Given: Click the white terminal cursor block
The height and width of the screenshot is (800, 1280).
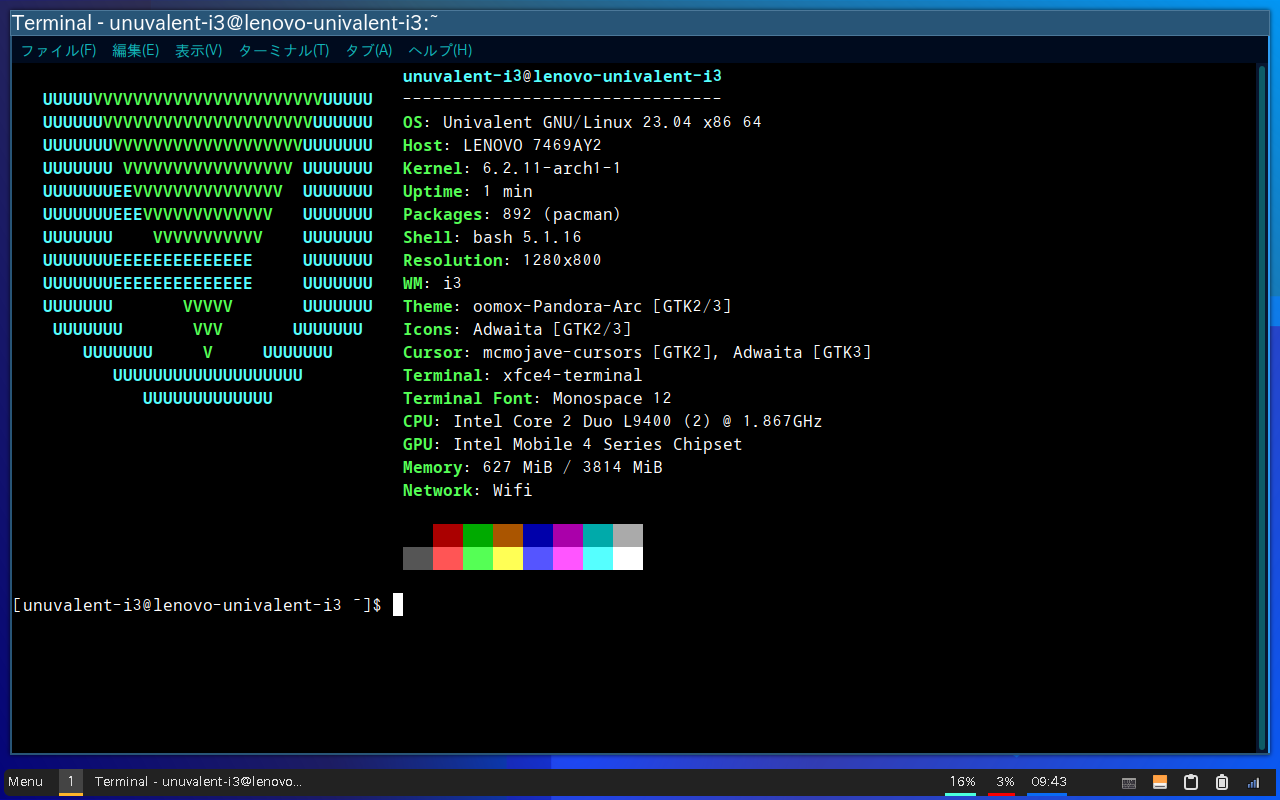Looking at the screenshot, I should click(x=398, y=604).
